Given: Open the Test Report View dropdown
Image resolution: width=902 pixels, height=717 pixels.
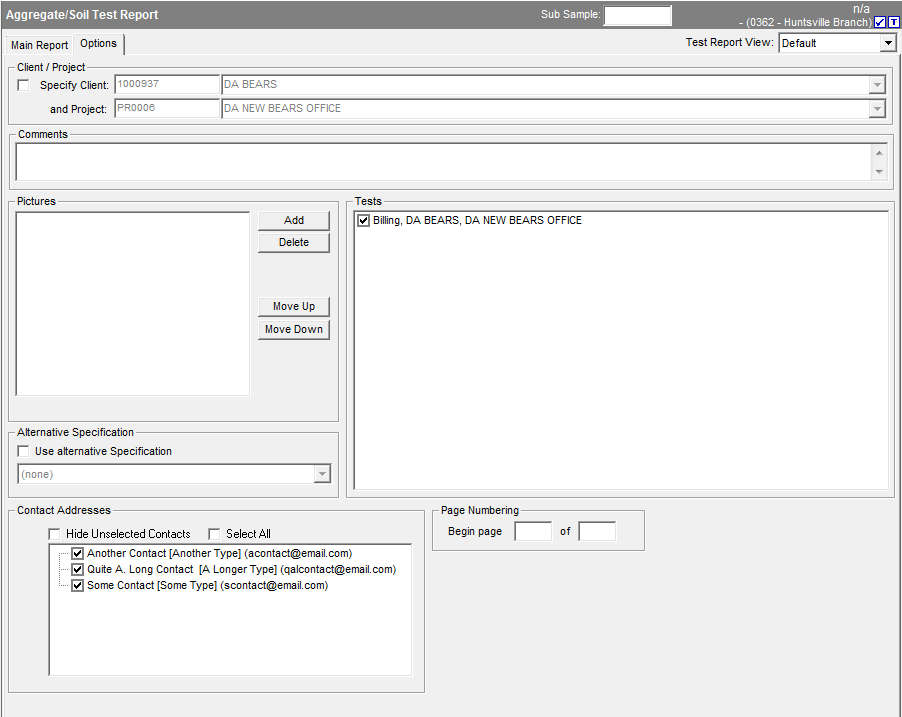Looking at the screenshot, I should pyautogui.click(x=887, y=43).
